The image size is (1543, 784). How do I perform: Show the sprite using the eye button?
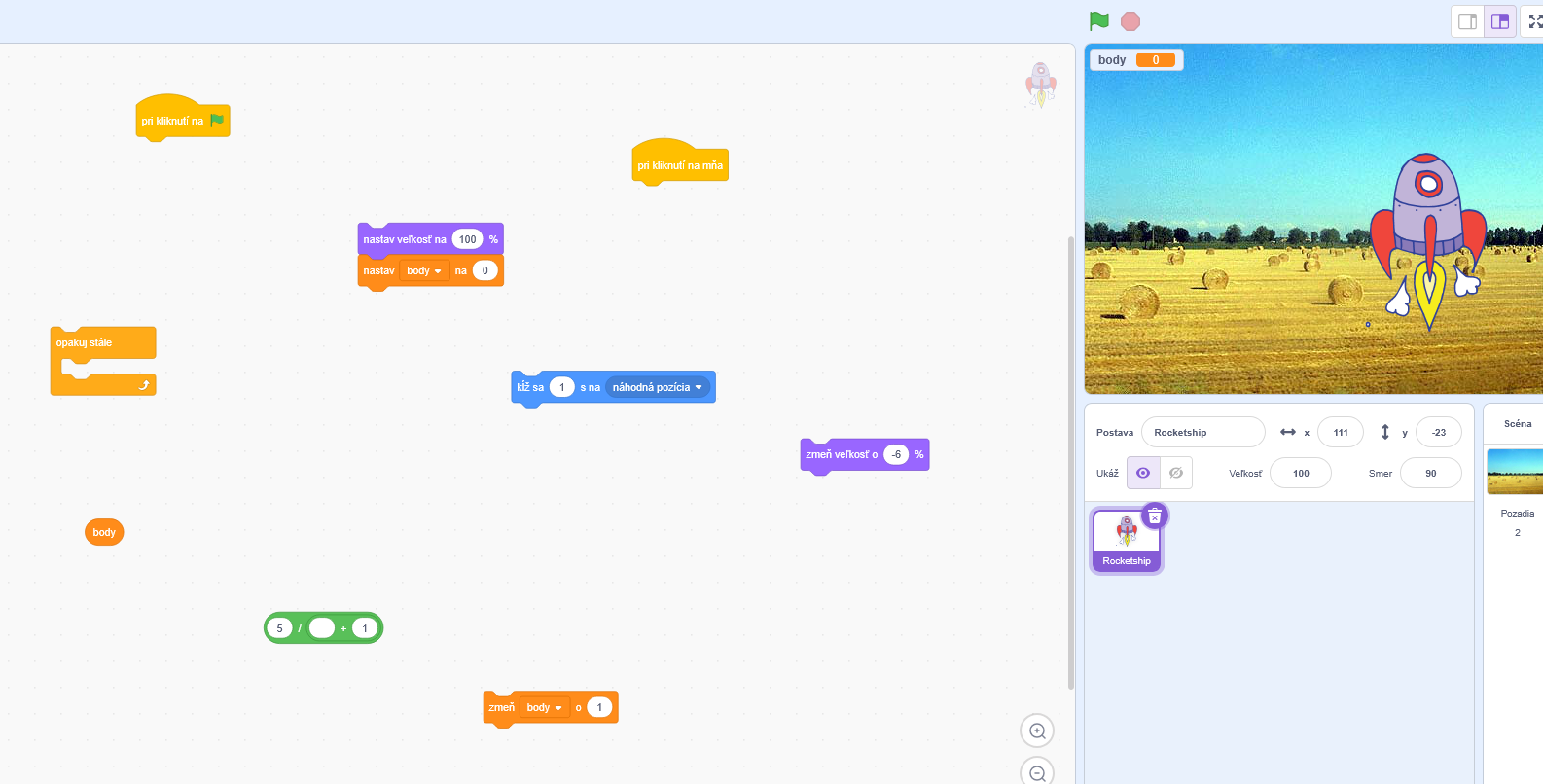[x=1143, y=473]
